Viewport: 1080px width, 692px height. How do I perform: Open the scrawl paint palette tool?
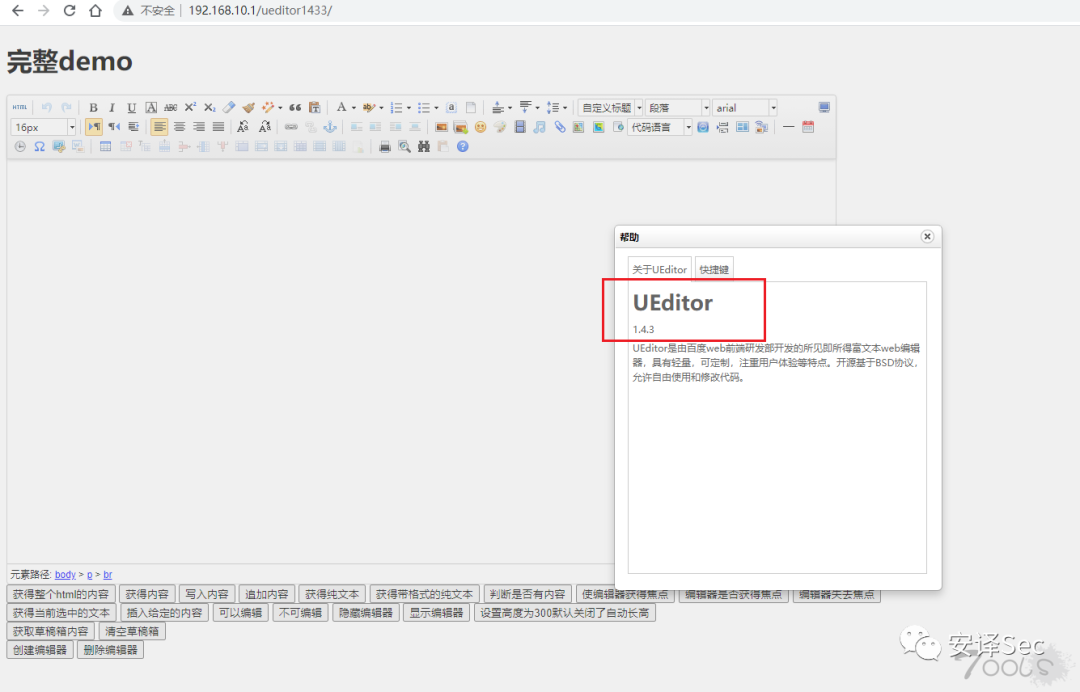[500, 127]
